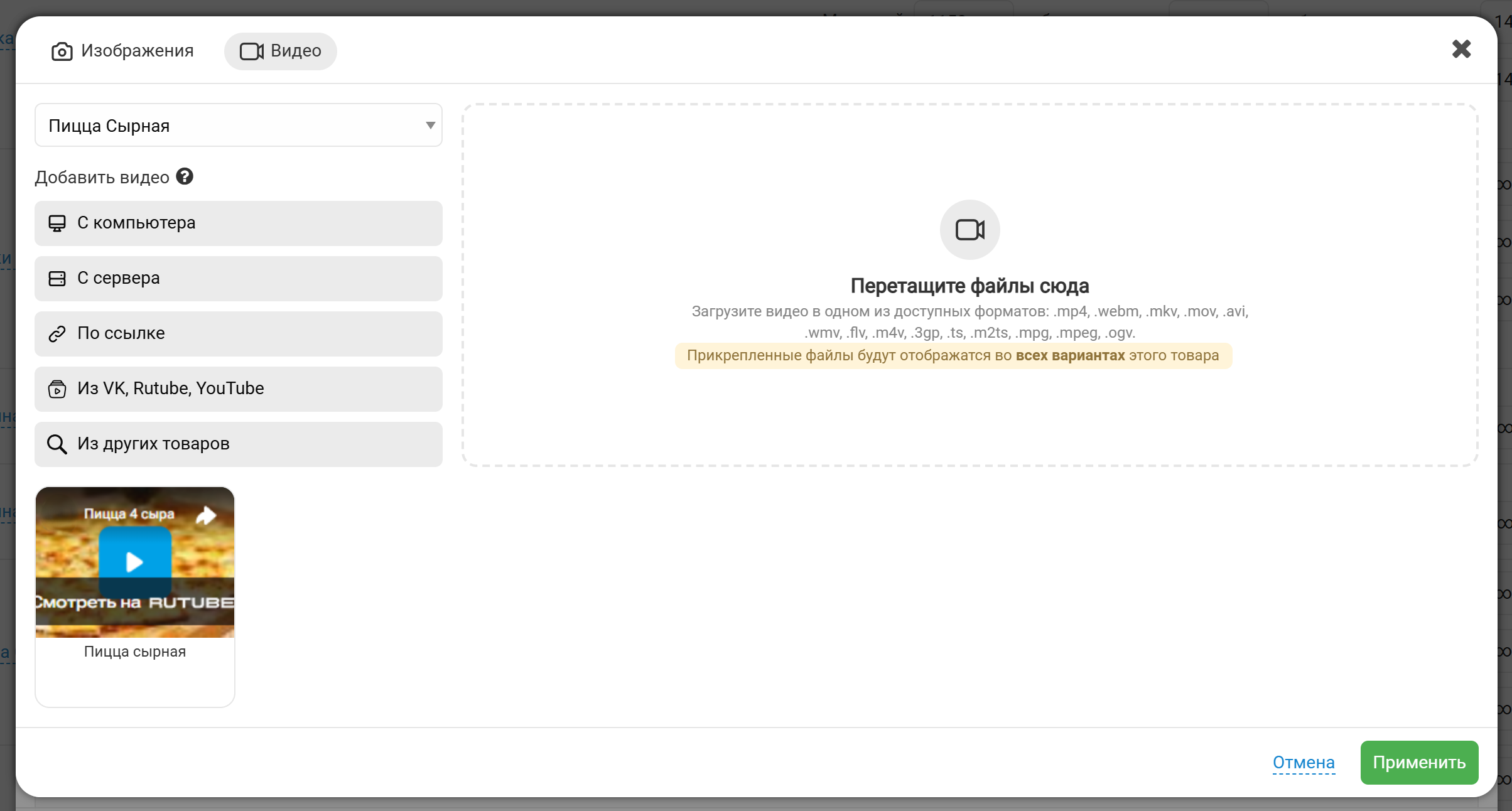
Task: Click Отмена to cancel changes
Action: [x=1304, y=762]
